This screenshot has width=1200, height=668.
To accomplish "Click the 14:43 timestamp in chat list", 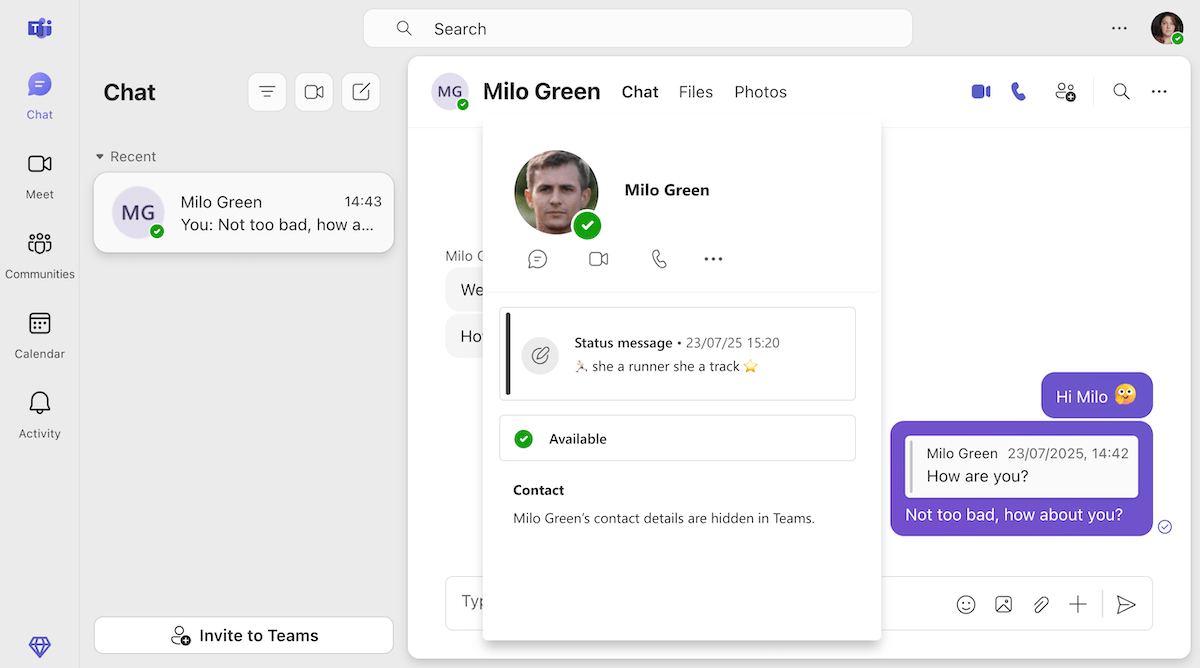I will 363,201.
